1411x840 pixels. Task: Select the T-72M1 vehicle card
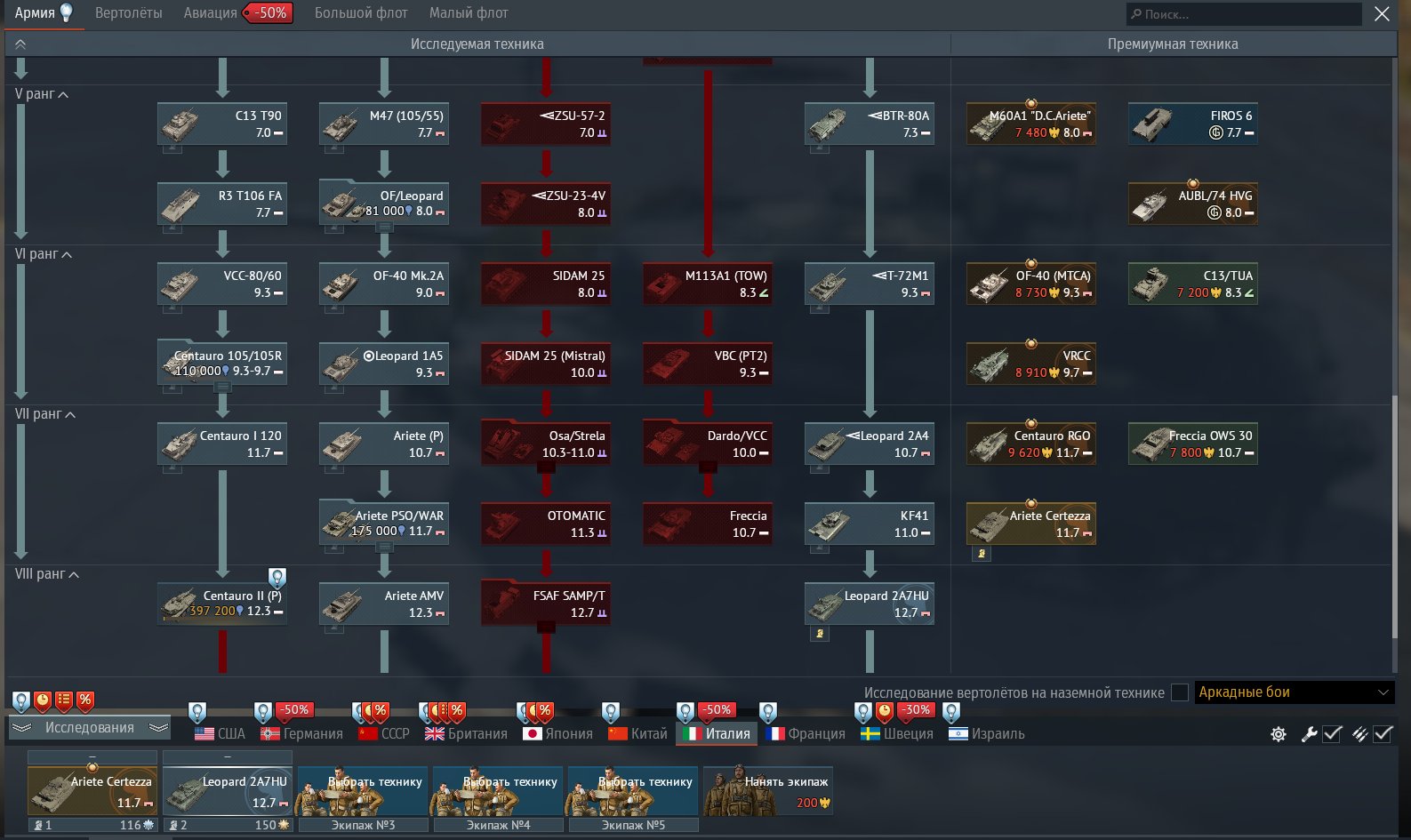coord(870,284)
